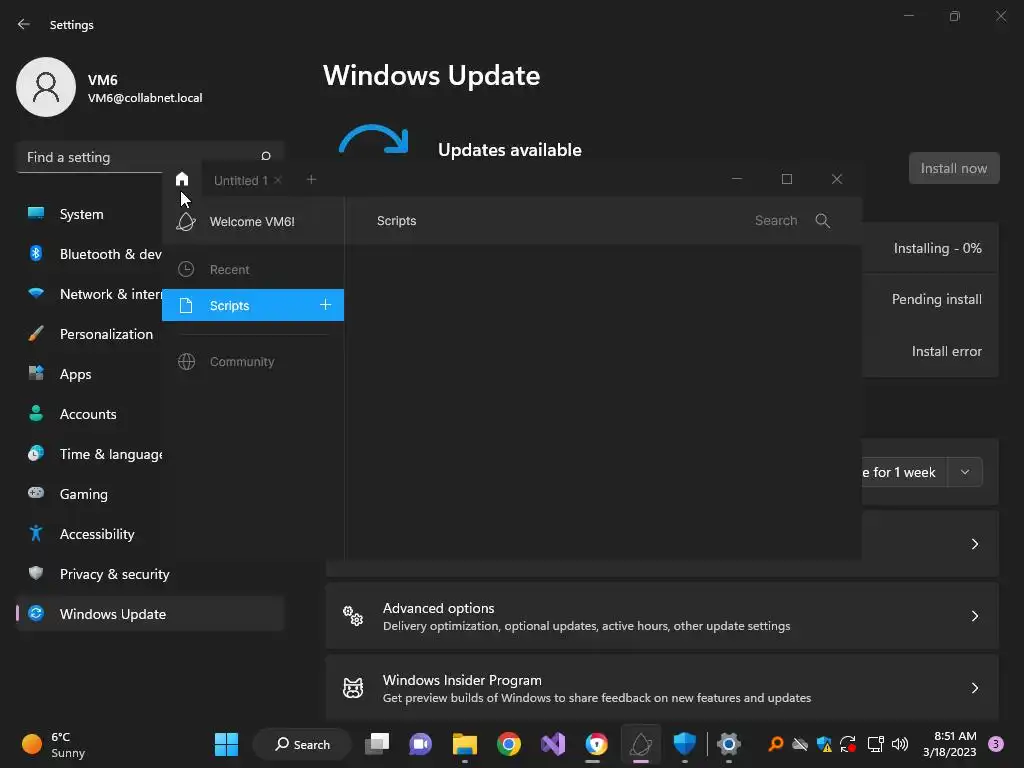Expand the pause for 1 week dropdown
The image size is (1024, 768).
(x=965, y=472)
